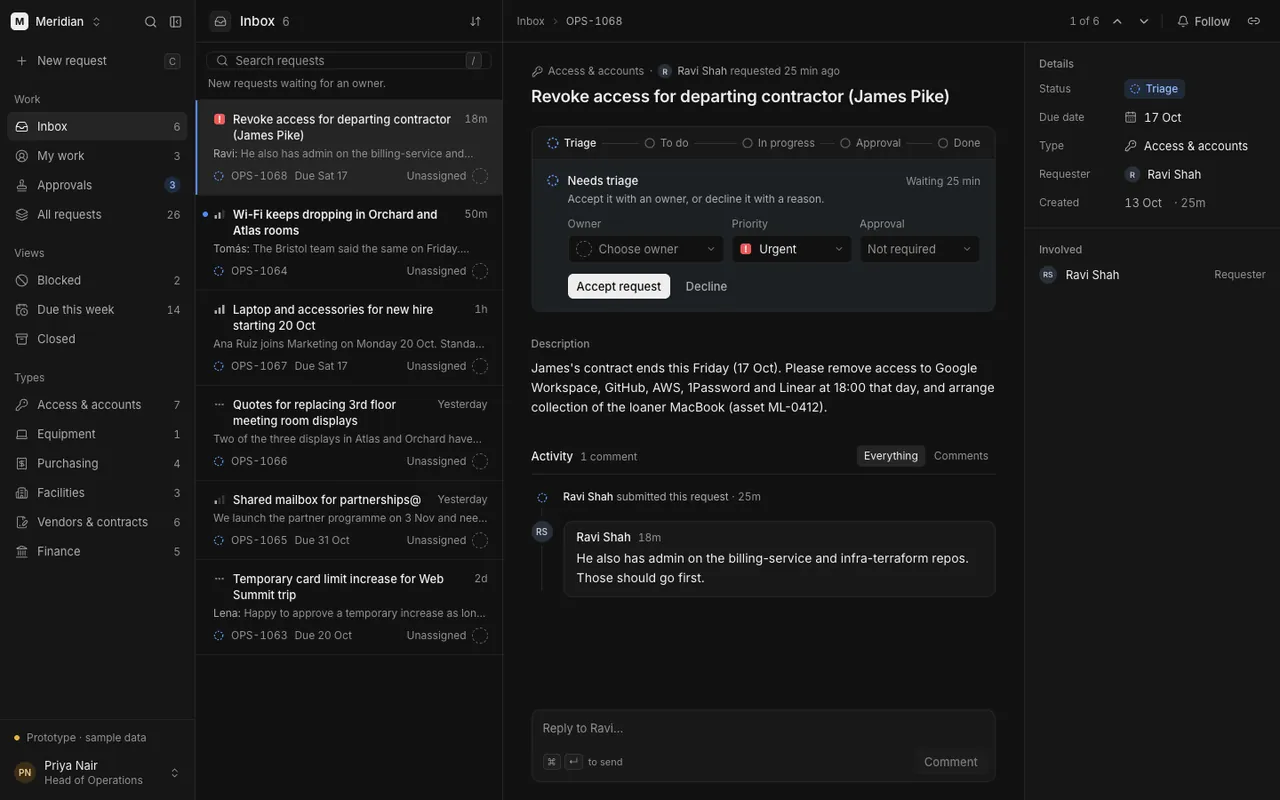The height and width of the screenshot is (800, 1280).
Task: Click unassigned owner circle on OPS-1063
Action: click(480, 635)
